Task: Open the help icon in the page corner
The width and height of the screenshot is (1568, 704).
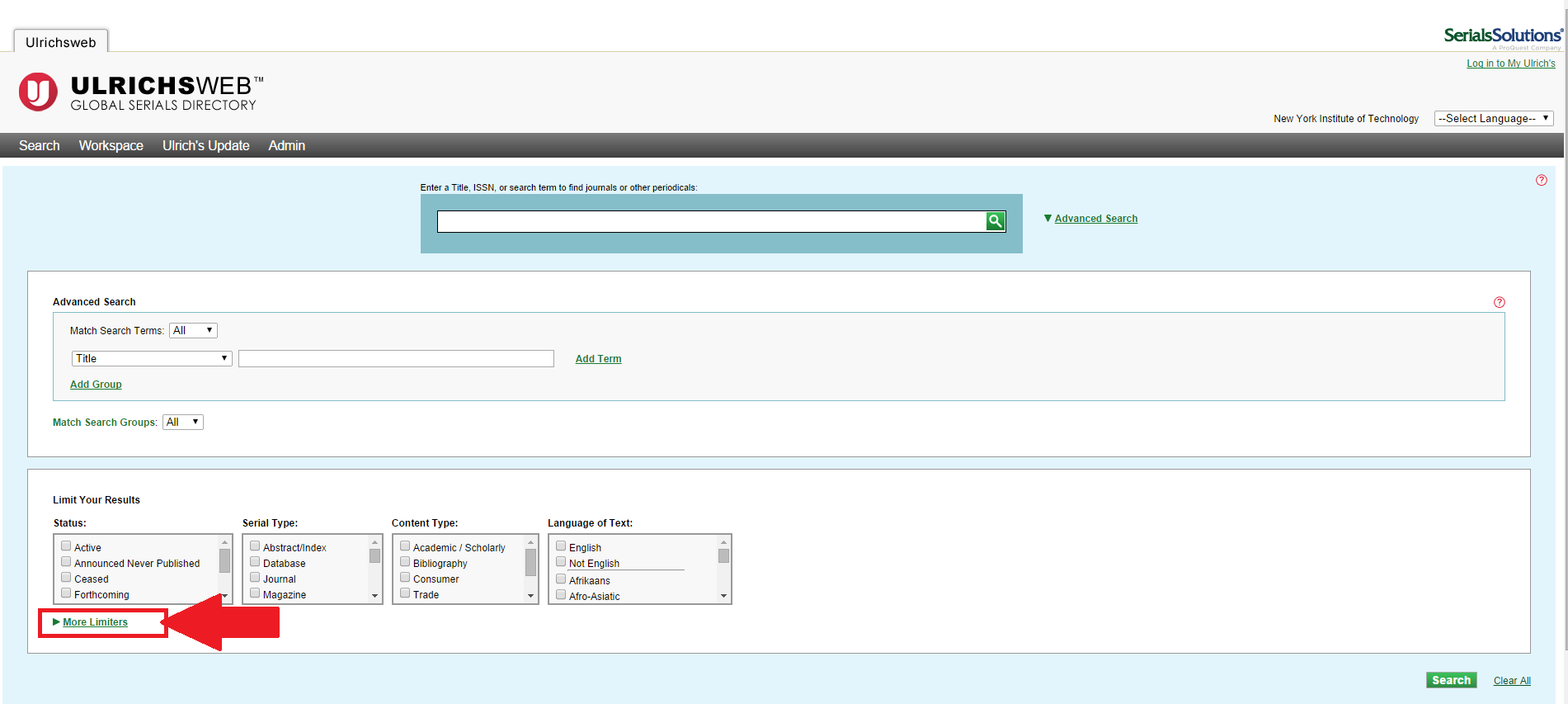Action: [1541, 180]
